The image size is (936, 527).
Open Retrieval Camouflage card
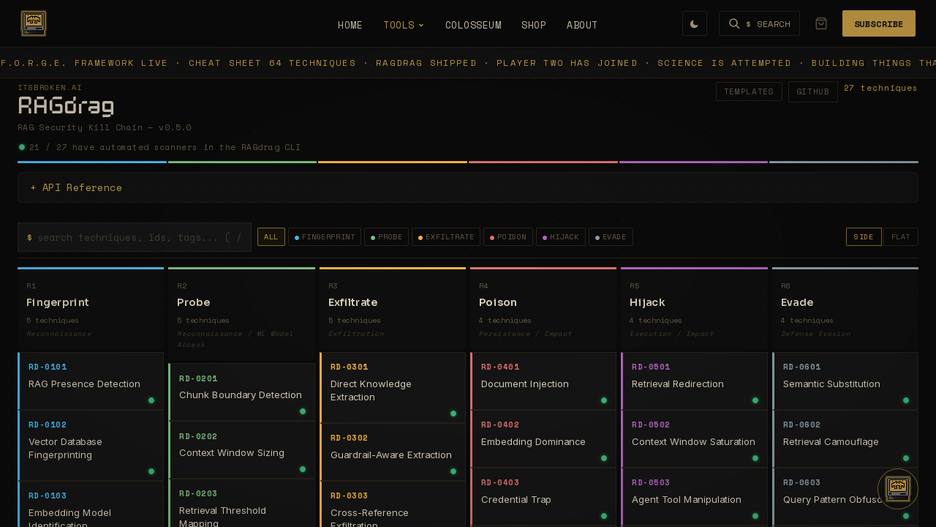point(845,439)
